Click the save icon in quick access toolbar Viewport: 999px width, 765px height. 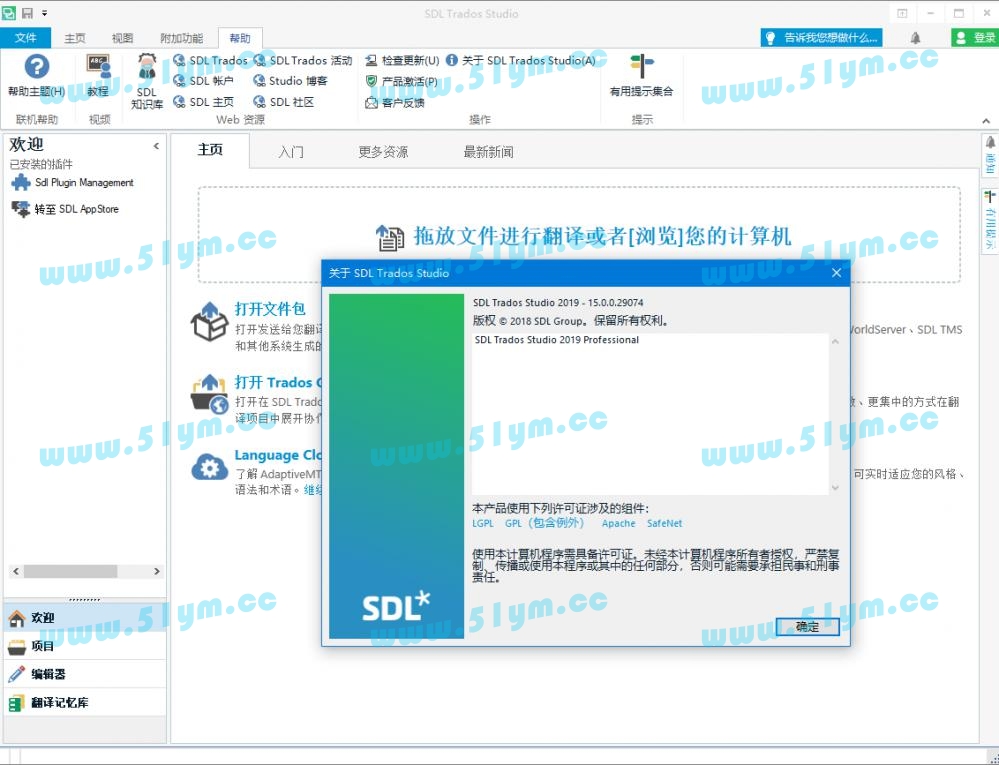27,13
